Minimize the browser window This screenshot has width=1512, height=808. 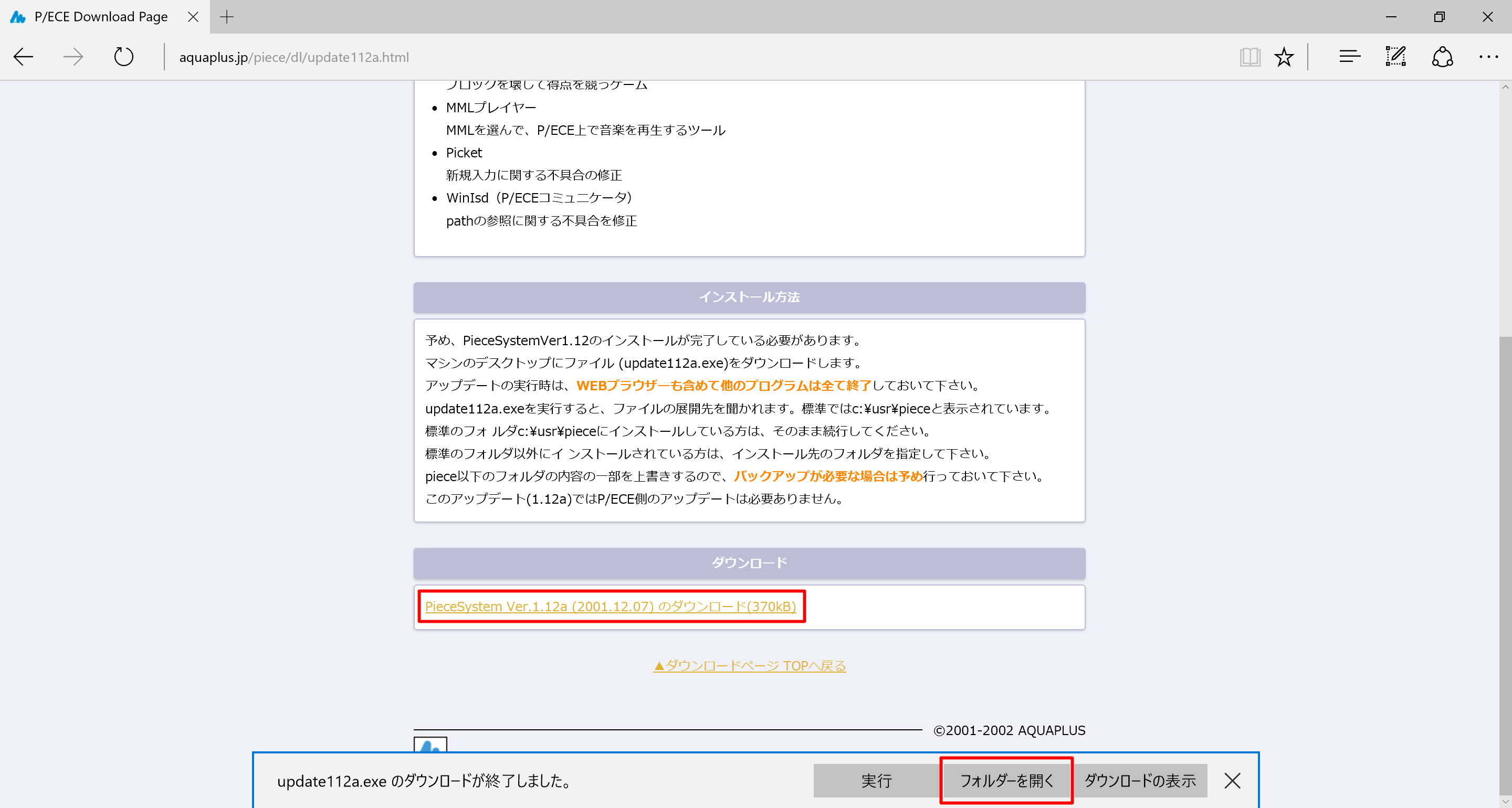tap(1391, 17)
